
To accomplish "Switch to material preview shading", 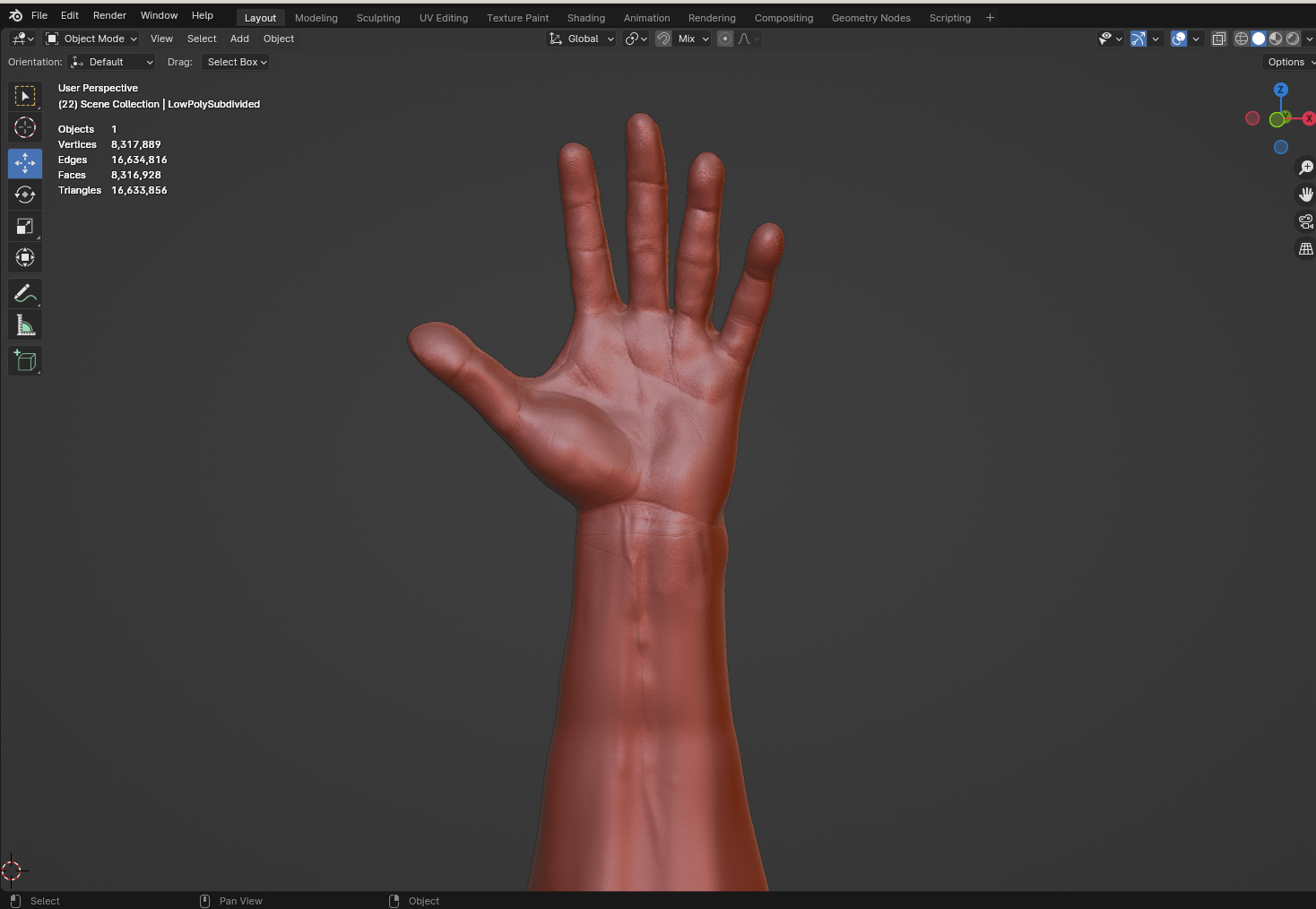I will tap(1276, 39).
